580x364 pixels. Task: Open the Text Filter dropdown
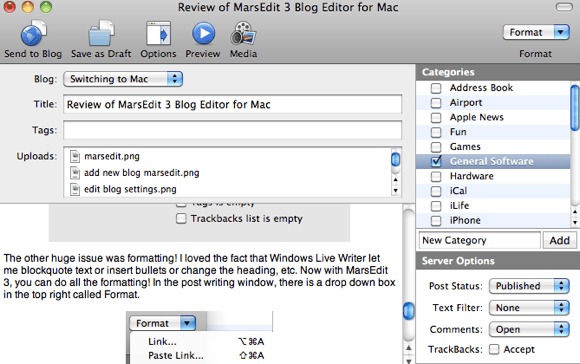[529, 308]
